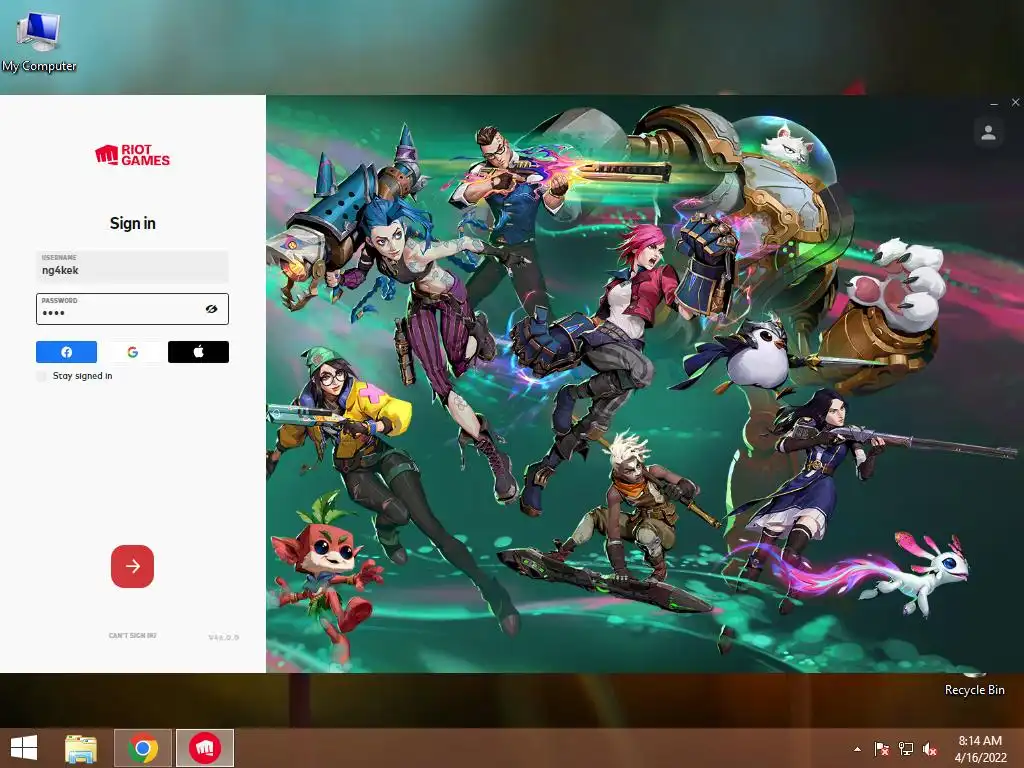Sign in with Facebook button

pos(66,352)
